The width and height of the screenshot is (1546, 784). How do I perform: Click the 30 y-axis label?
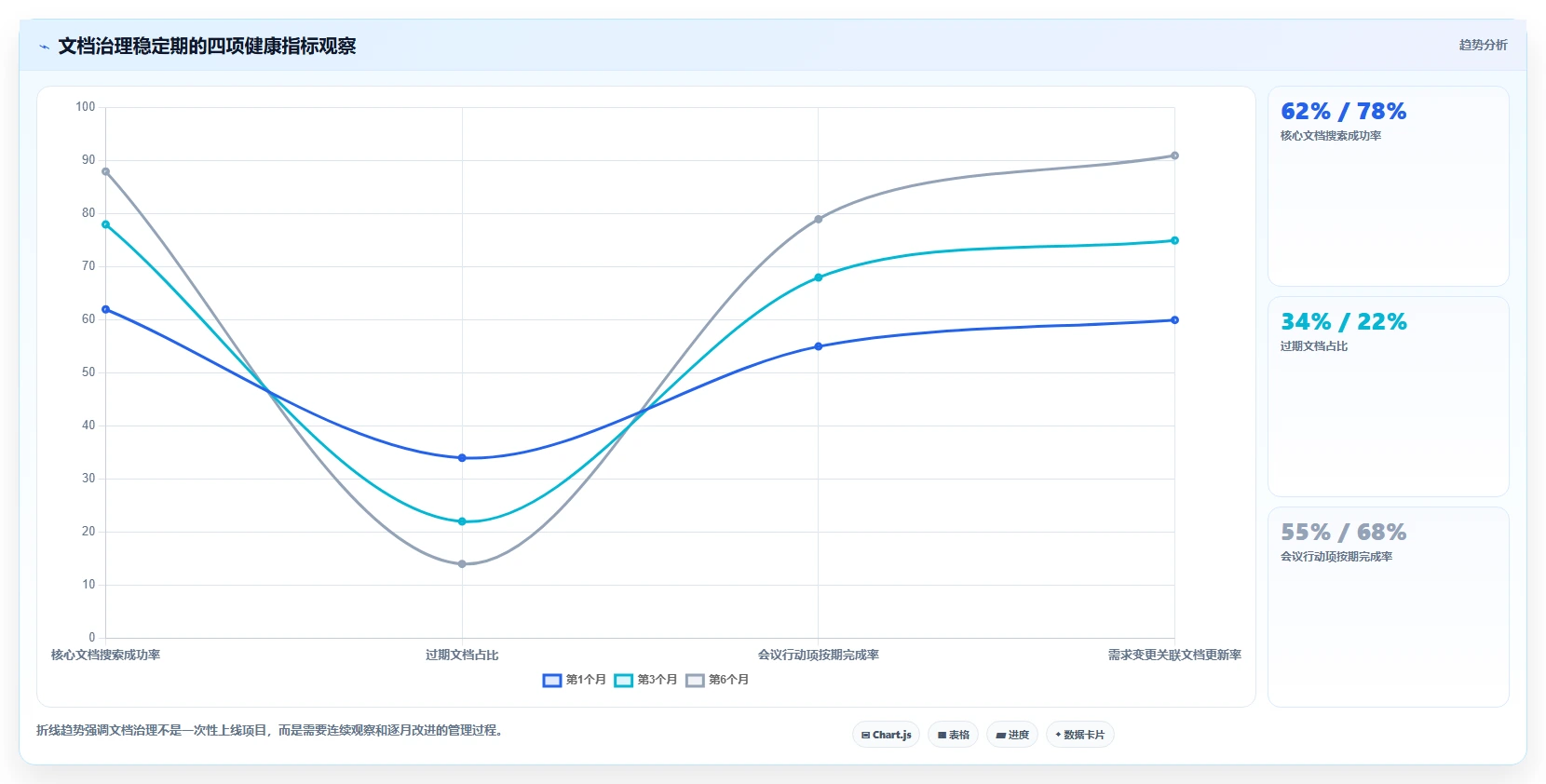point(88,479)
